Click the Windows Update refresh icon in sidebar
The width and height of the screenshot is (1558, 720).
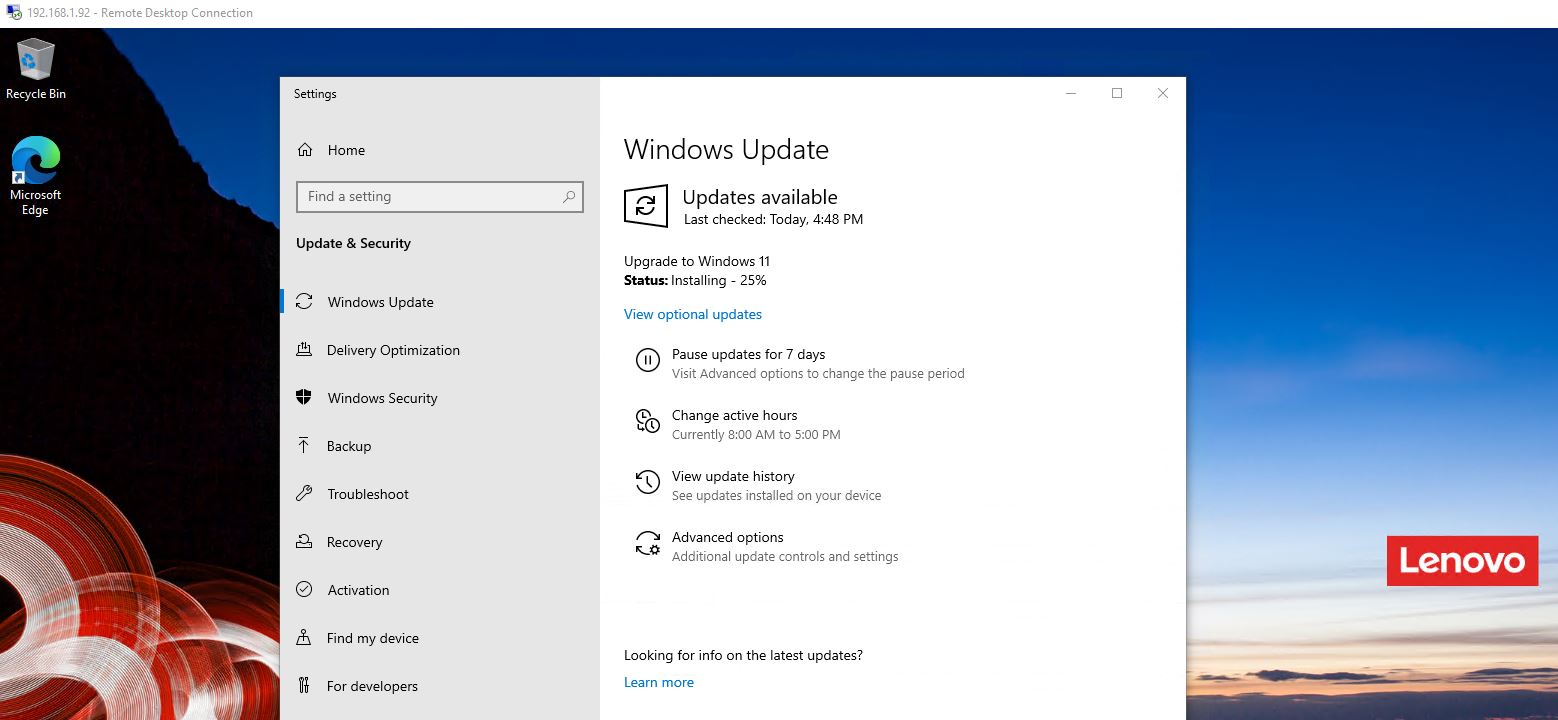(305, 302)
